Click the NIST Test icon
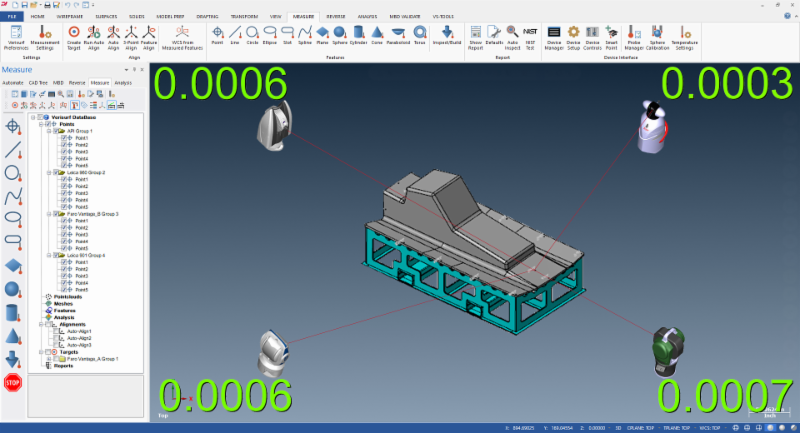This screenshot has width=800, height=433. [x=530, y=35]
